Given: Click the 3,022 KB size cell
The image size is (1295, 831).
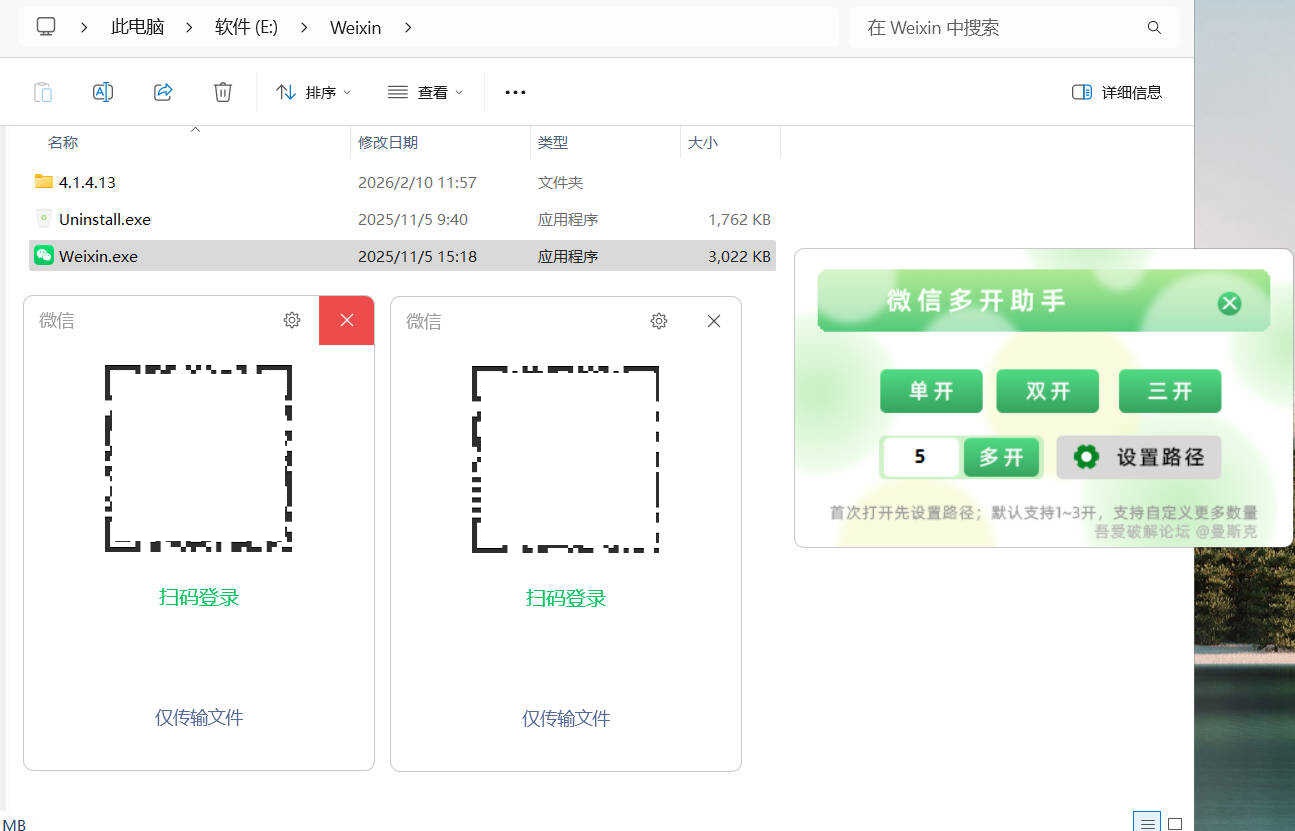Looking at the screenshot, I should pyautogui.click(x=739, y=256).
